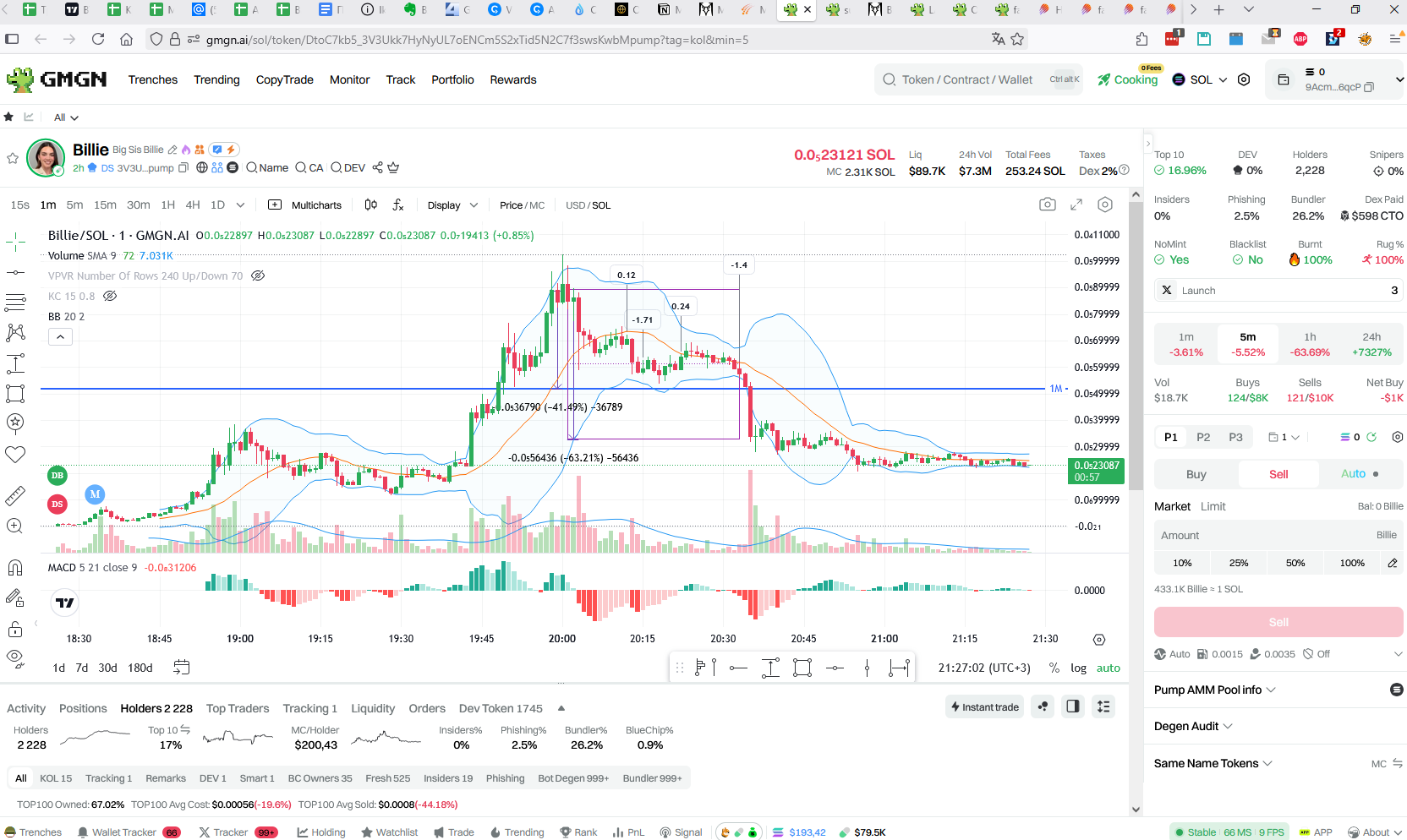The width and height of the screenshot is (1407, 840).
Task: Open chart settings hexagon icon
Action: point(1105,205)
